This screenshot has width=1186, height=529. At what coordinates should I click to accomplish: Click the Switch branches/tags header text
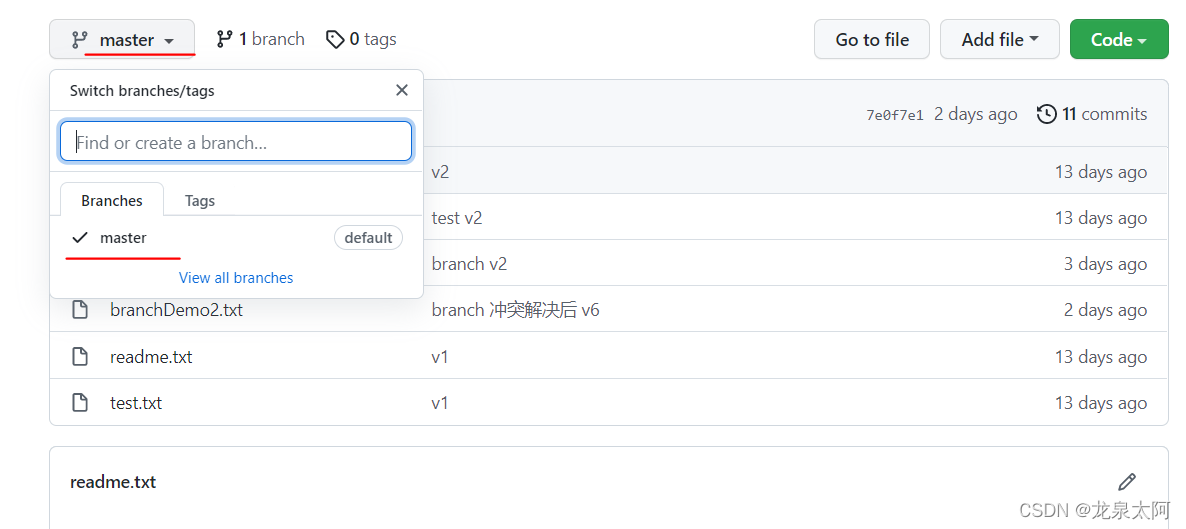pos(142,91)
